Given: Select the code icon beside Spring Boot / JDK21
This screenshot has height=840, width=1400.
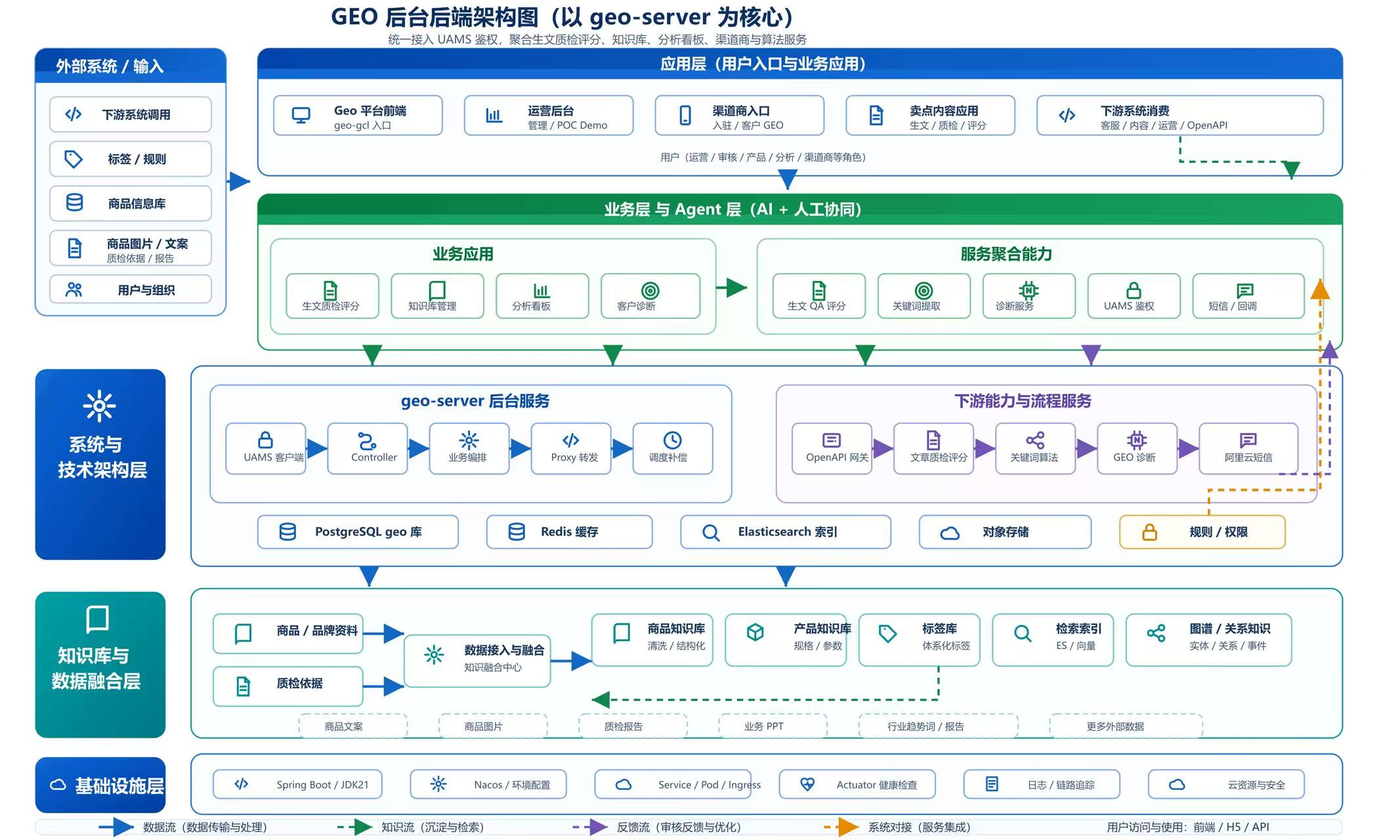Looking at the screenshot, I should coord(241,784).
